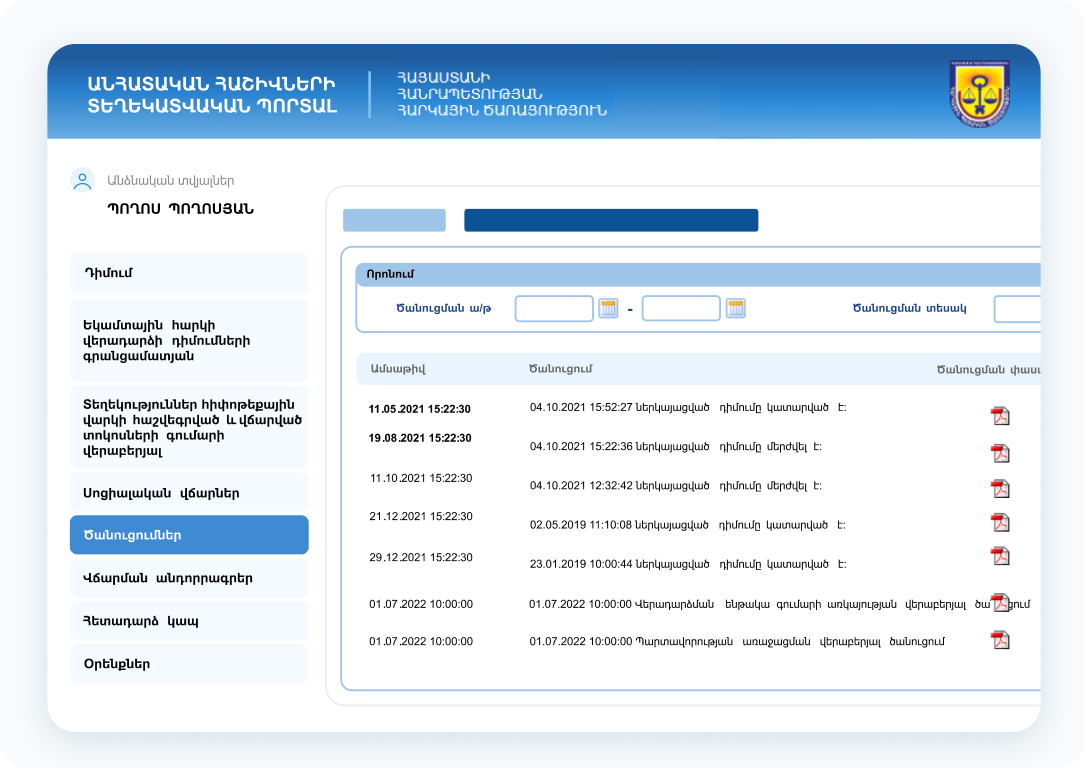Open the Օրենքներ menu item
This screenshot has width=1084, height=778.
(x=189, y=664)
